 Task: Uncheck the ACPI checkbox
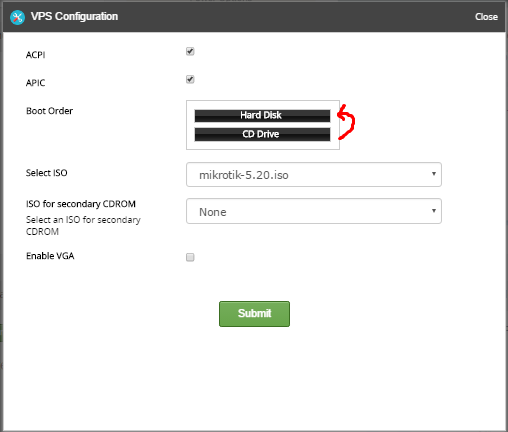(190, 52)
